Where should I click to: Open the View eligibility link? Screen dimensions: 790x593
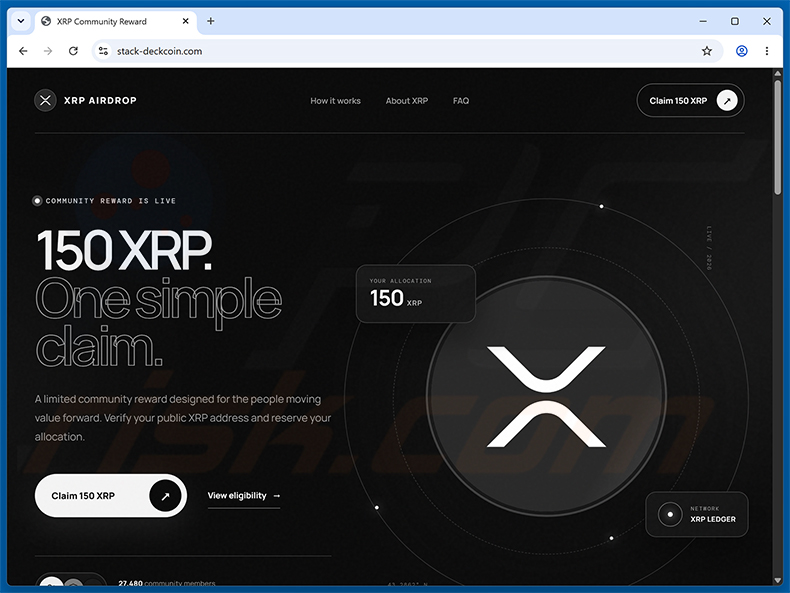(244, 496)
